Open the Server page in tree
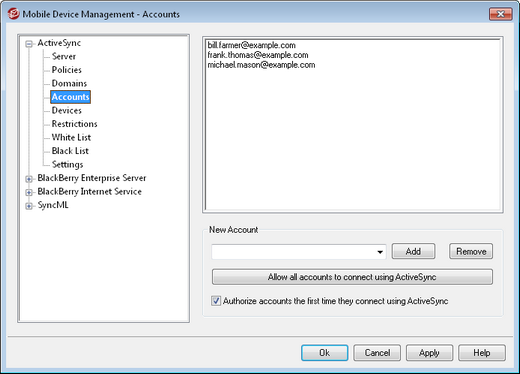The image size is (520, 374). click(x=64, y=56)
